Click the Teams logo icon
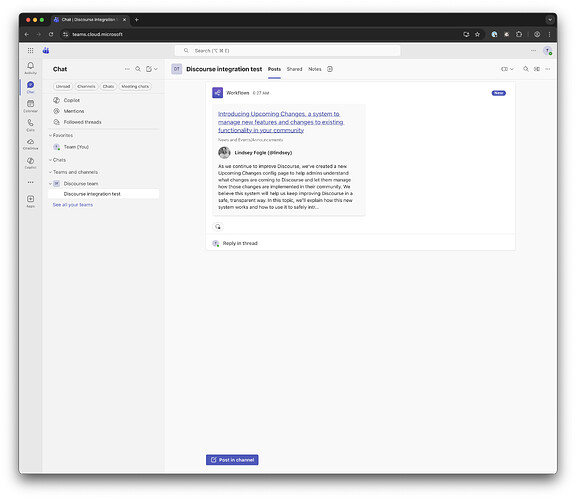 click(46, 50)
